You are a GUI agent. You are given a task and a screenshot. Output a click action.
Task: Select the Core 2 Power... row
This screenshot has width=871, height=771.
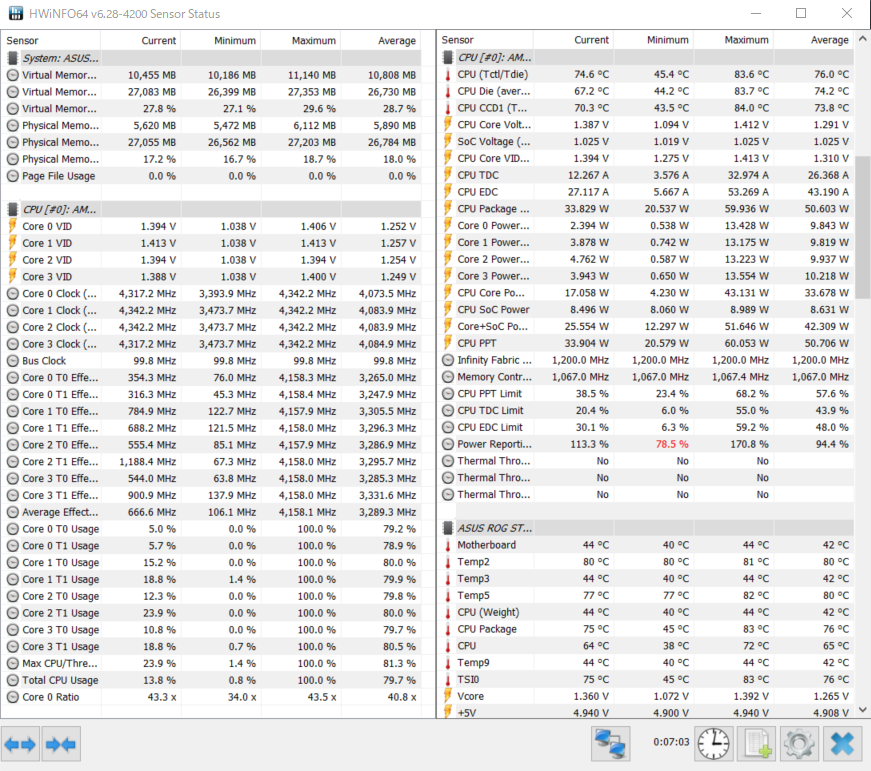(x=645, y=259)
